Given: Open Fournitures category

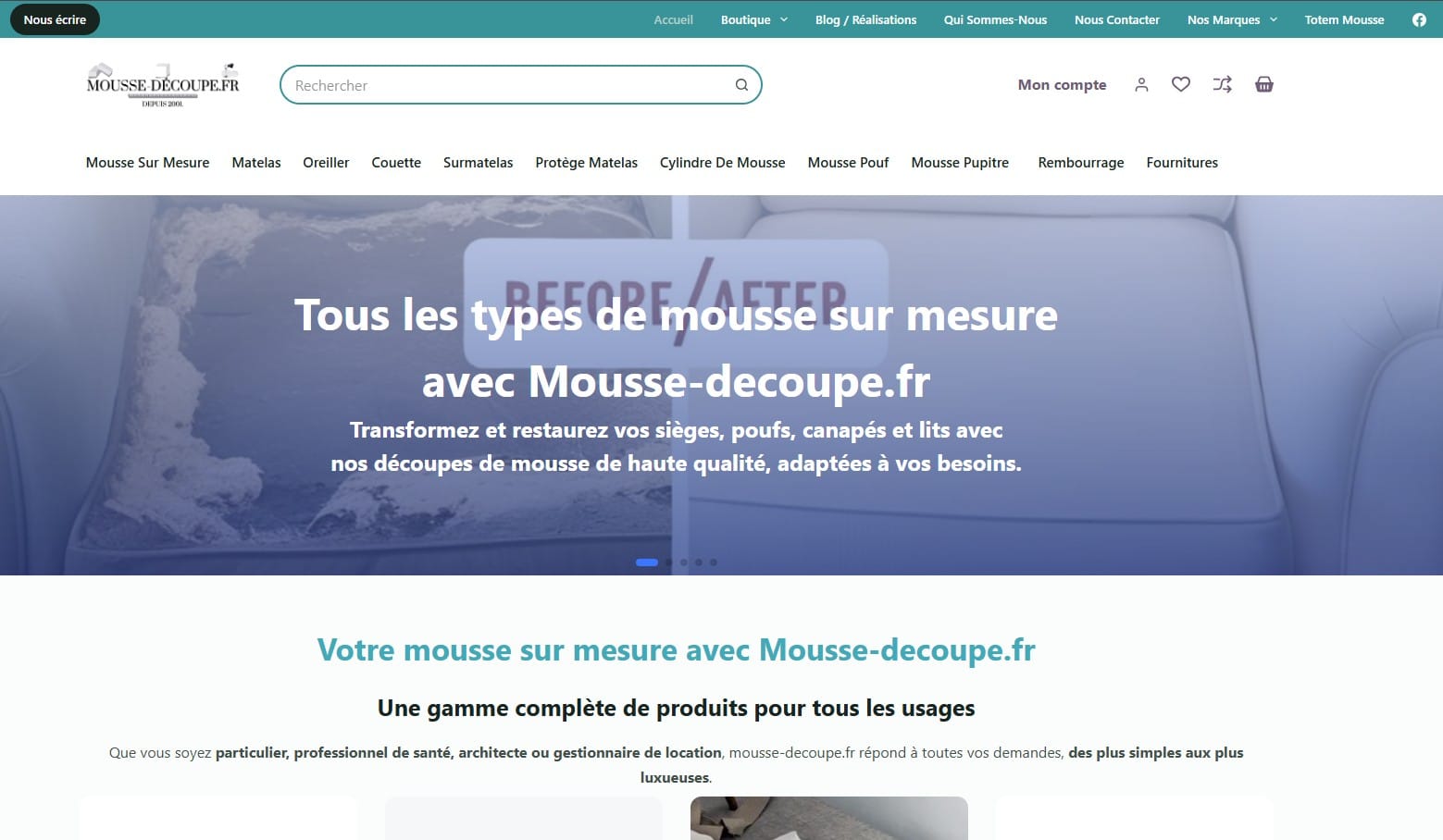Looking at the screenshot, I should (x=1182, y=163).
